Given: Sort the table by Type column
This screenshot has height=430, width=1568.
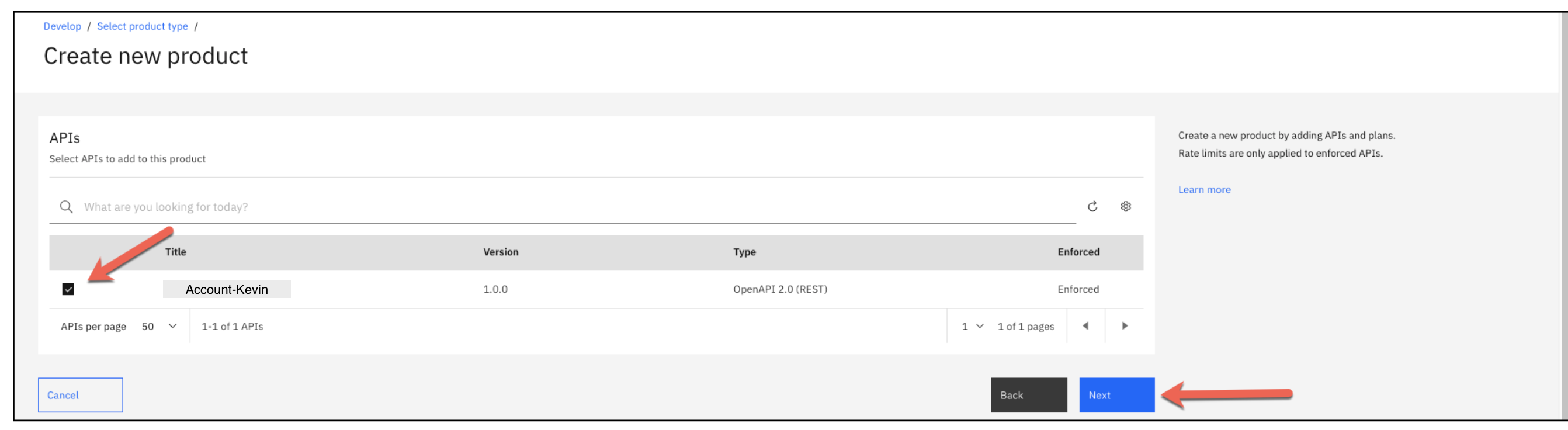Looking at the screenshot, I should click(744, 252).
